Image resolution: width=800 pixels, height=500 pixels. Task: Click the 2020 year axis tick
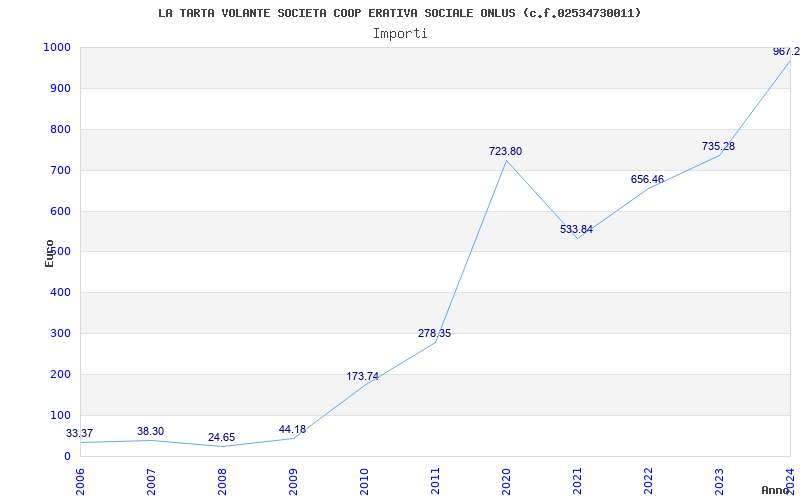coord(506,480)
